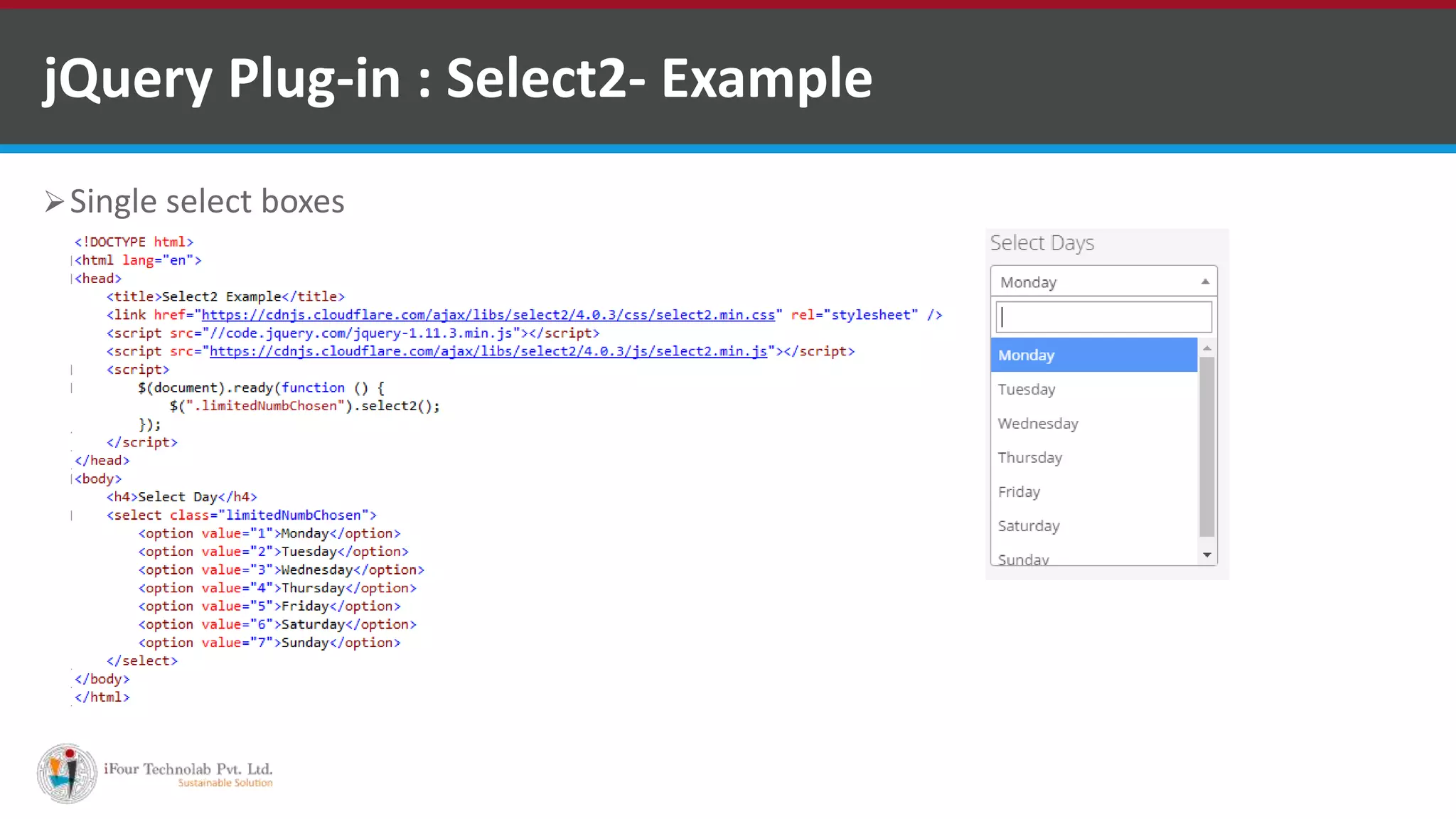Open the Monday select2 dropdown box

click(1103, 282)
